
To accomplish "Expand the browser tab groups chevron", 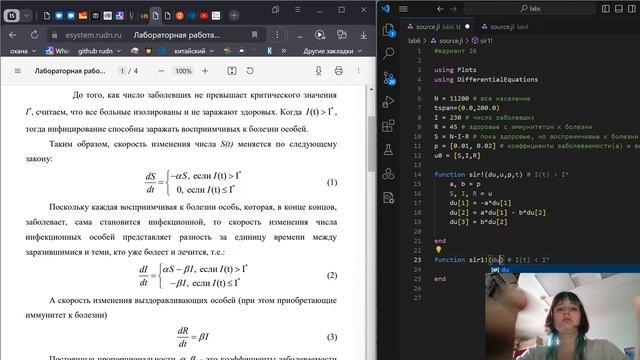I will point(26,16).
